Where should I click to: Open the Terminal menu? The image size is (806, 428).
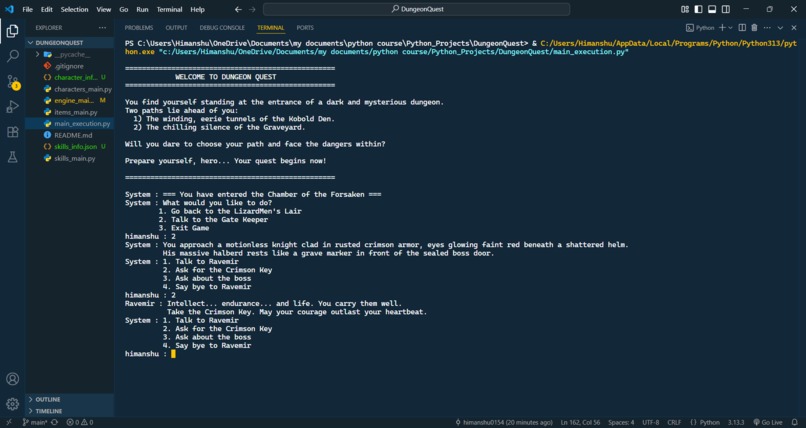pyautogui.click(x=169, y=9)
